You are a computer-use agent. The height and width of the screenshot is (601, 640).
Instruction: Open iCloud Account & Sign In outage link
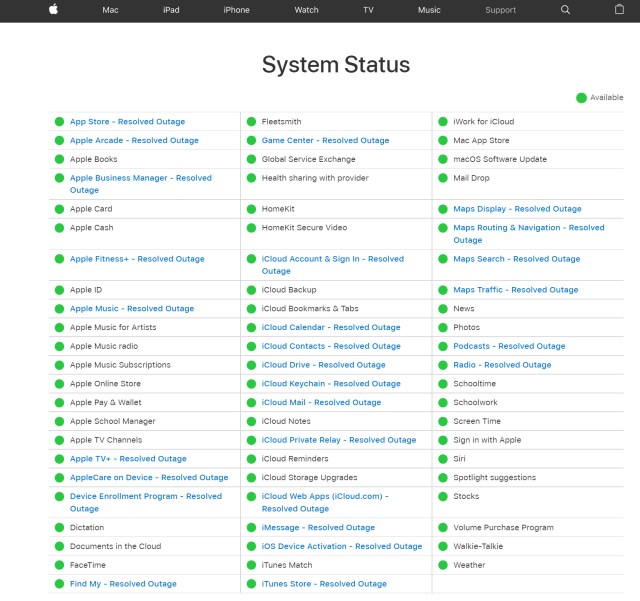[333, 265]
